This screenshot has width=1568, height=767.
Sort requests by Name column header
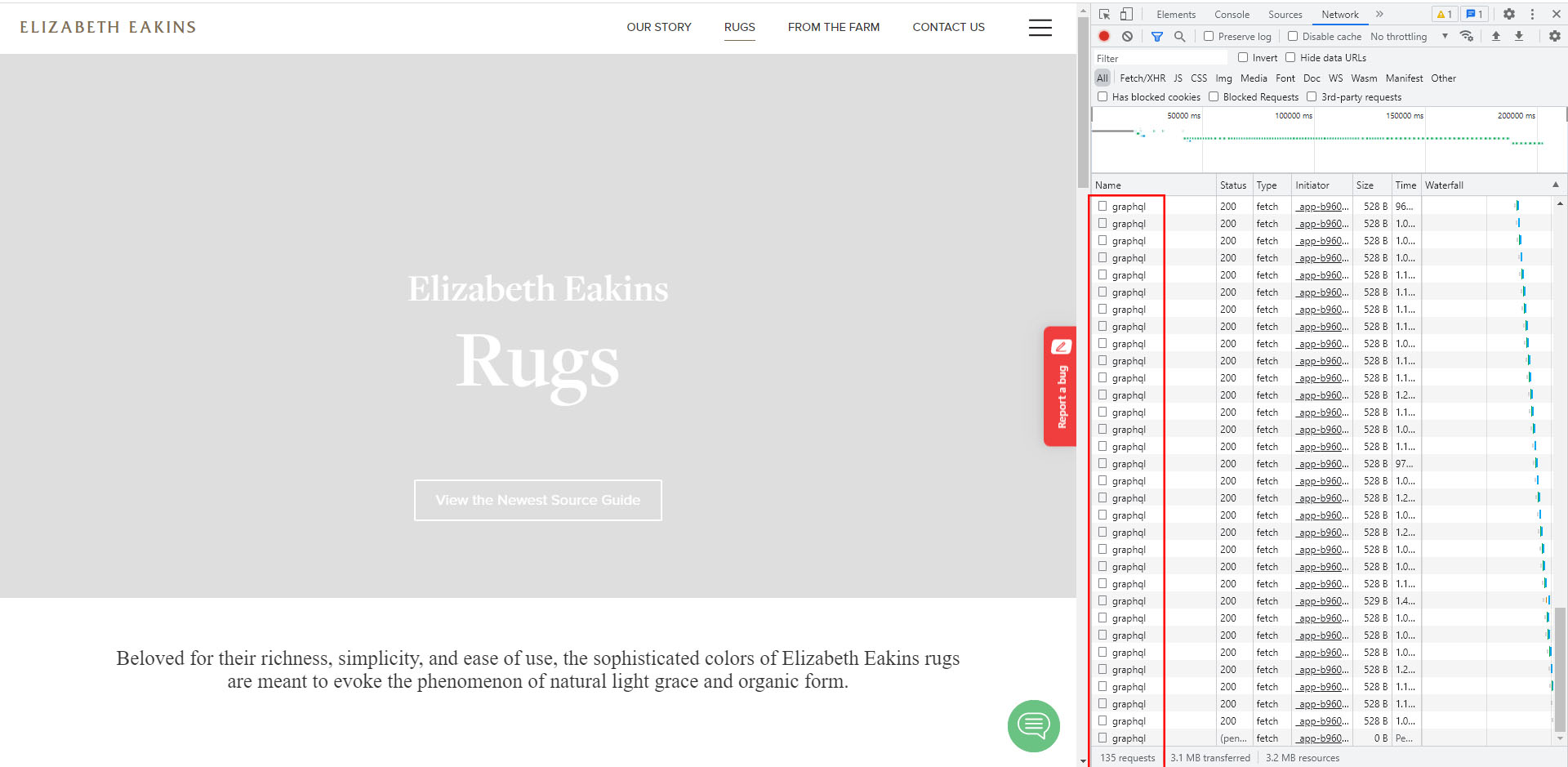[x=1154, y=185]
